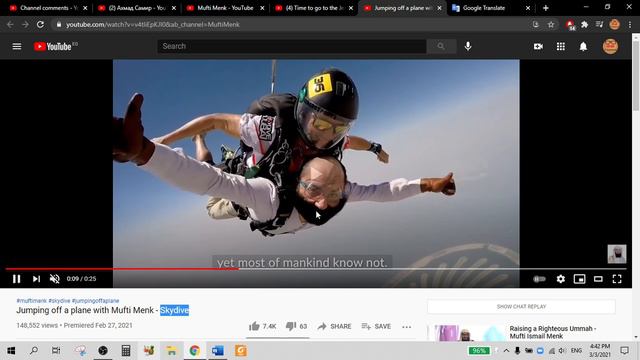Open Calculator from the taskbar
The width and height of the screenshot is (640, 360).
126,351
